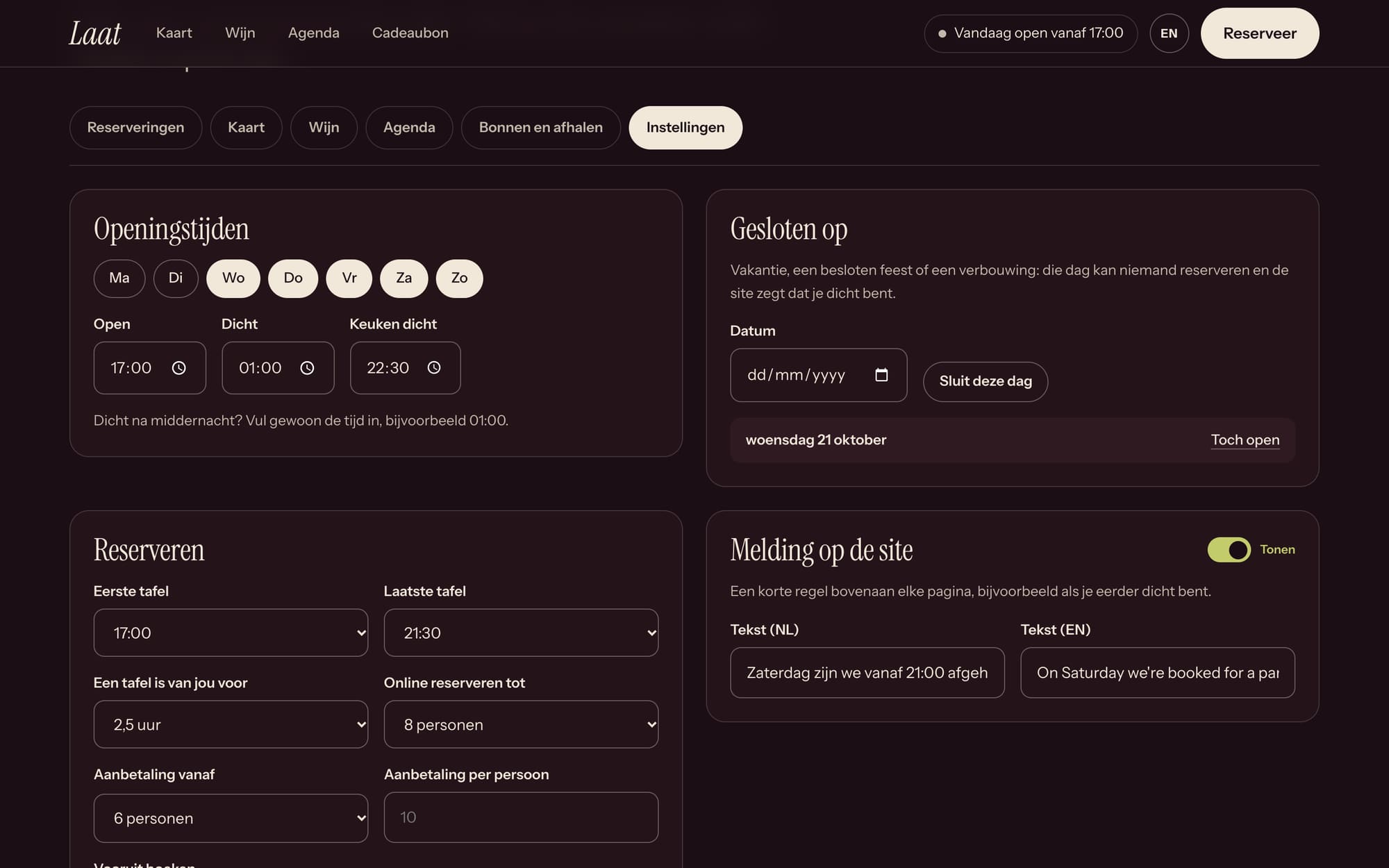Open Kaart in the top navigation
The image size is (1389, 868).
[x=174, y=33]
